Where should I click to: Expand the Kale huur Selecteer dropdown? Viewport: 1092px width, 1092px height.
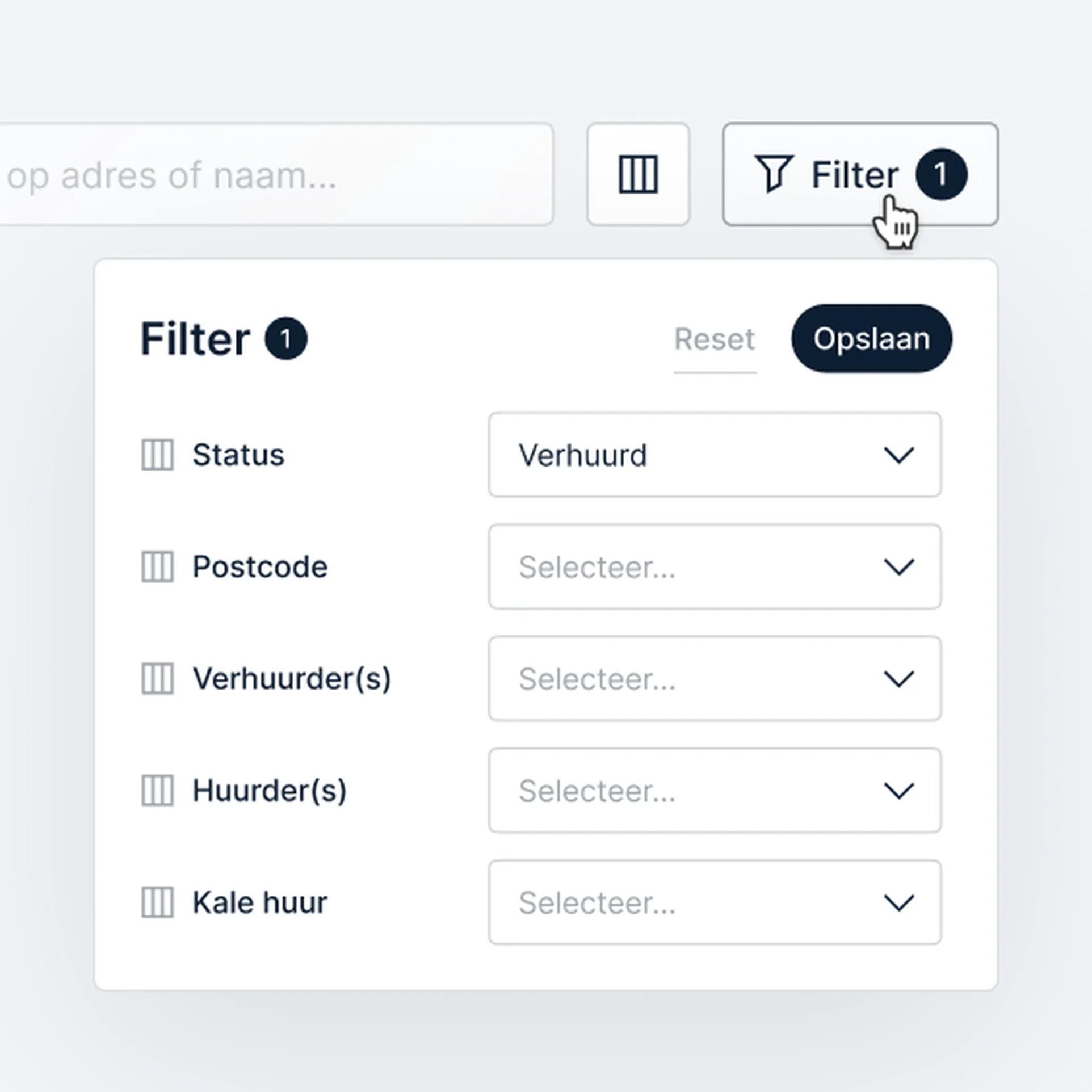715,902
